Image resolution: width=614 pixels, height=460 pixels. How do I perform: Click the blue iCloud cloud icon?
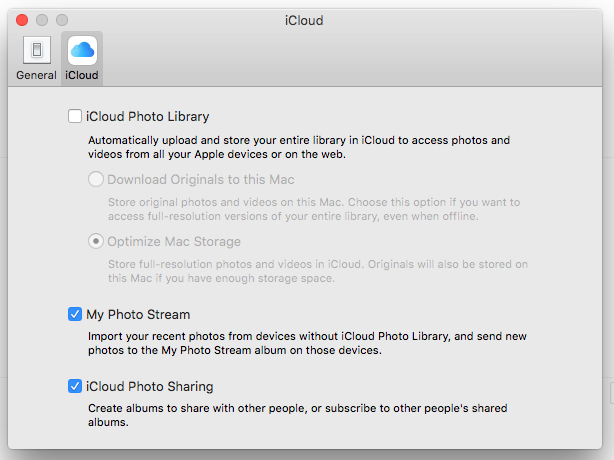tap(82, 50)
